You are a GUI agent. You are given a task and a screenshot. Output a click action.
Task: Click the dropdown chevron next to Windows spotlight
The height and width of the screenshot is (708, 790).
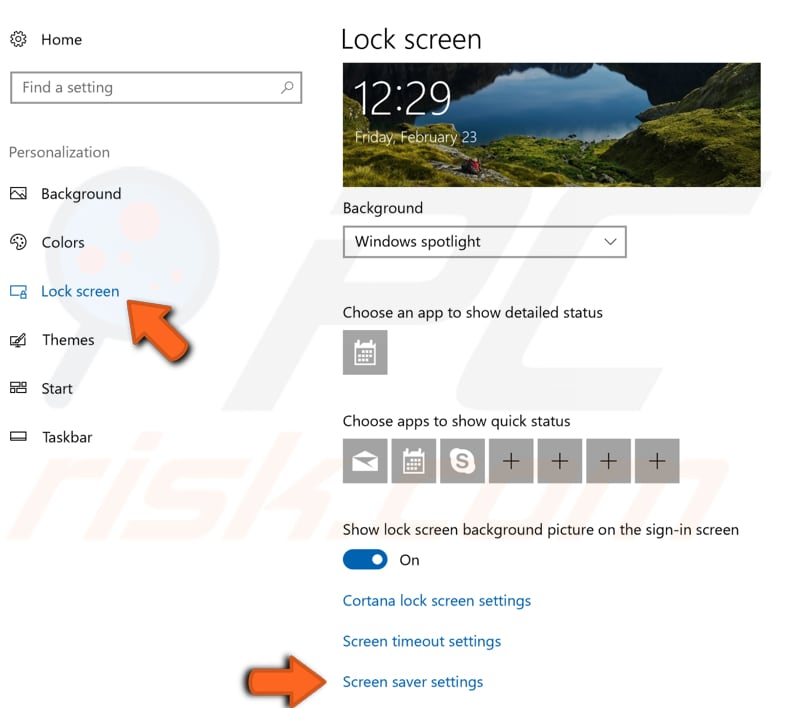coord(610,242)
